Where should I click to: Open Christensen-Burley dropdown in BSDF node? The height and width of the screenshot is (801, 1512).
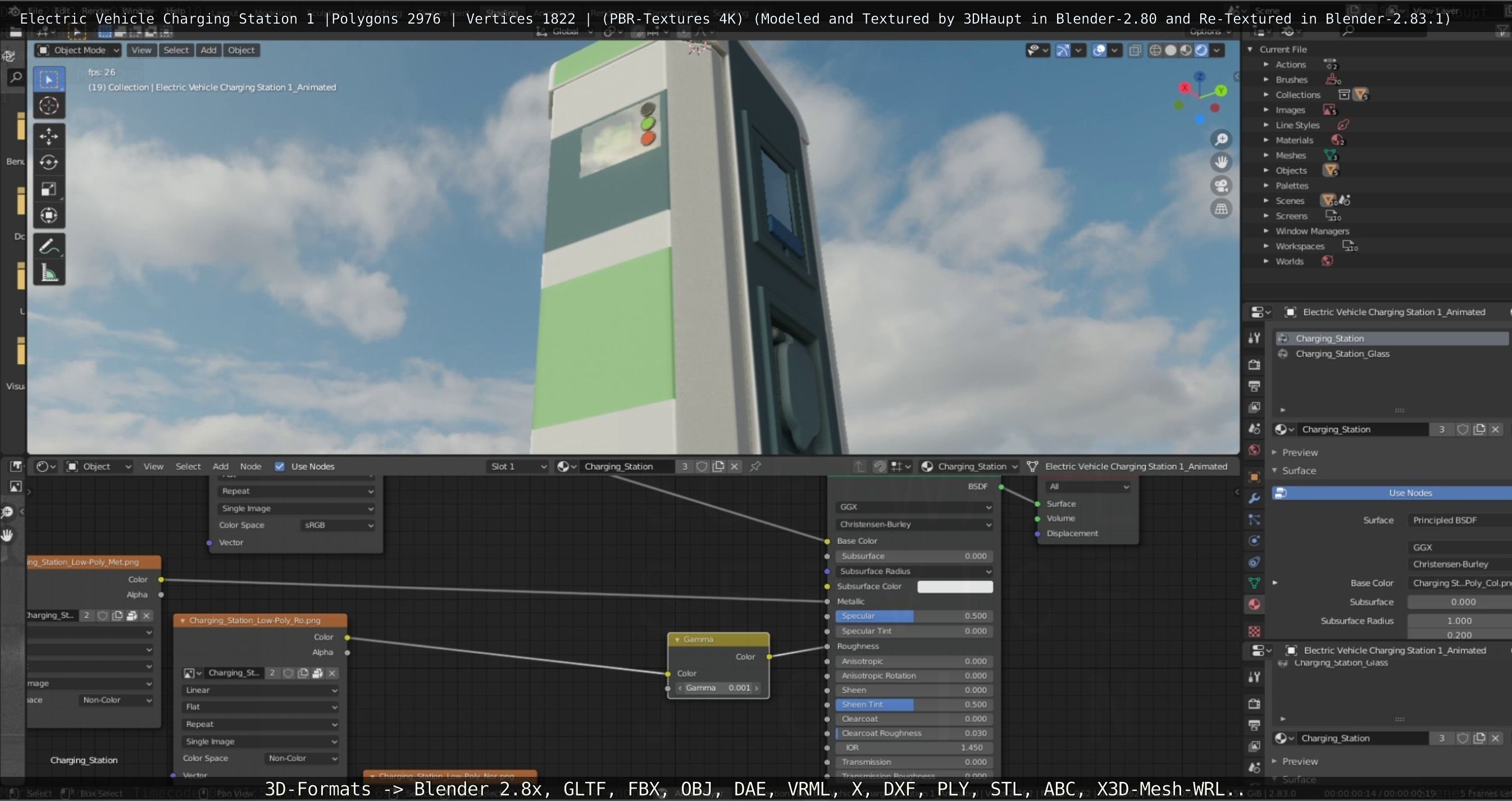coord(914,525)
